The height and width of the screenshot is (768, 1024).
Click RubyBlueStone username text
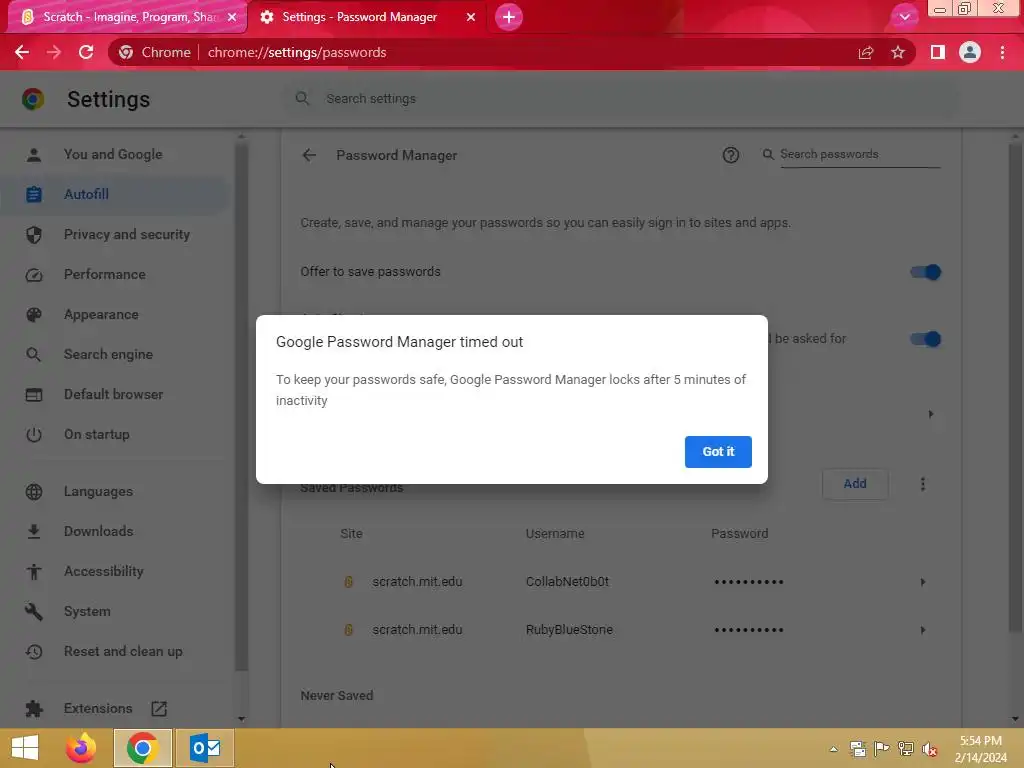[x=569, y=630]
